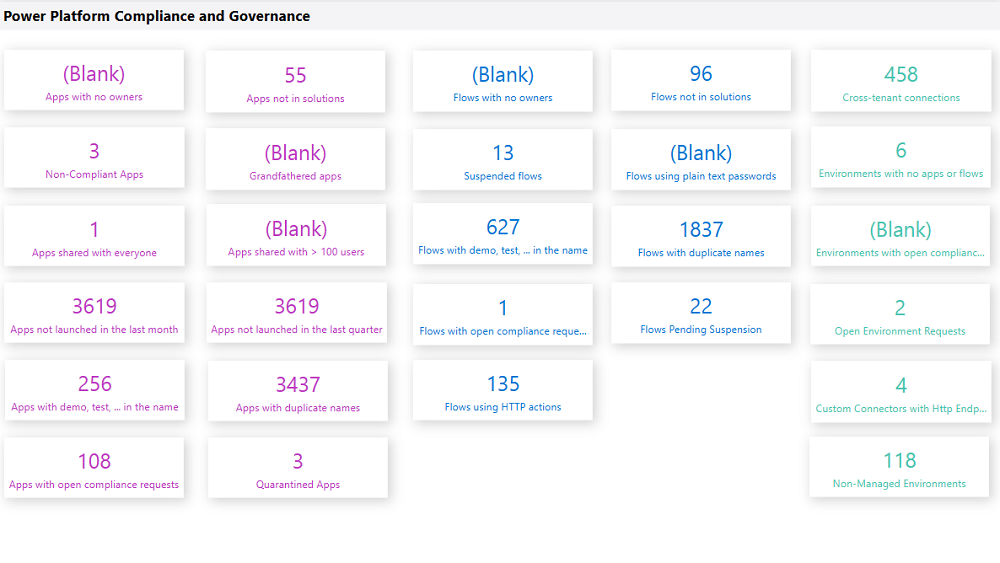Select the Grandfathered apps card

tap(295, 159)
